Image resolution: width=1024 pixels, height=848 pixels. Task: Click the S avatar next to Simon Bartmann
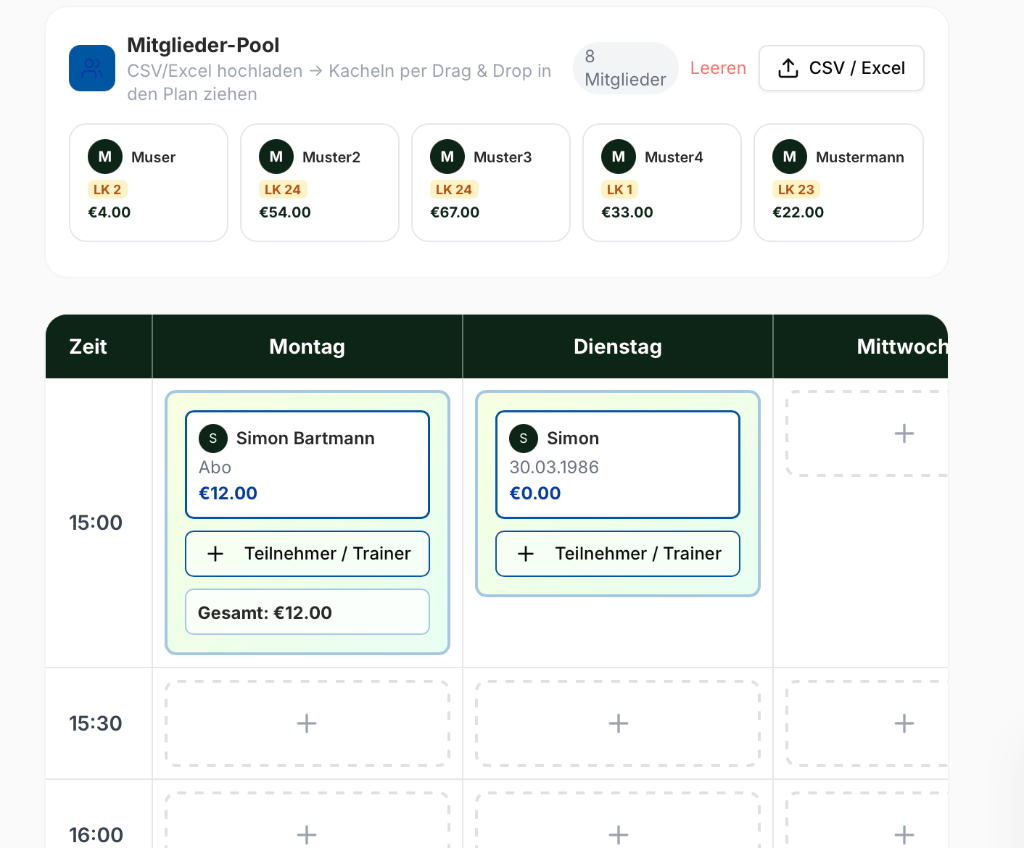pos(213,438)
